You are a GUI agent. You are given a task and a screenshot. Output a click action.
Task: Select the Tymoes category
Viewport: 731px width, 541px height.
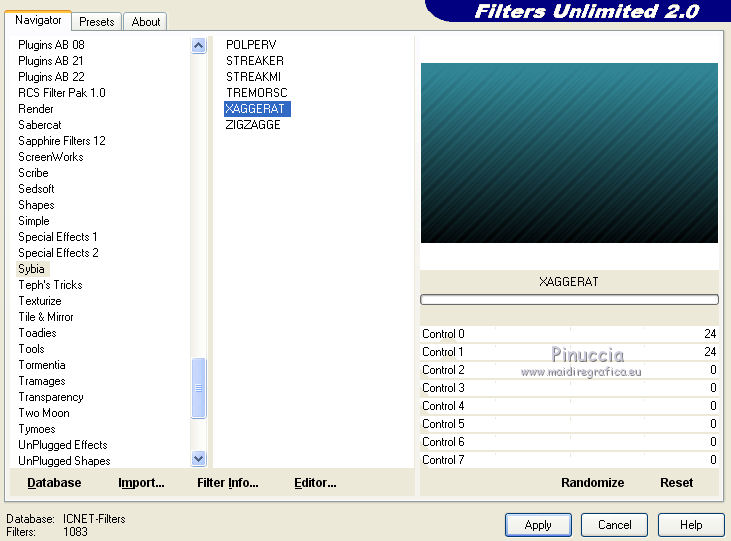tap(37, 429)
